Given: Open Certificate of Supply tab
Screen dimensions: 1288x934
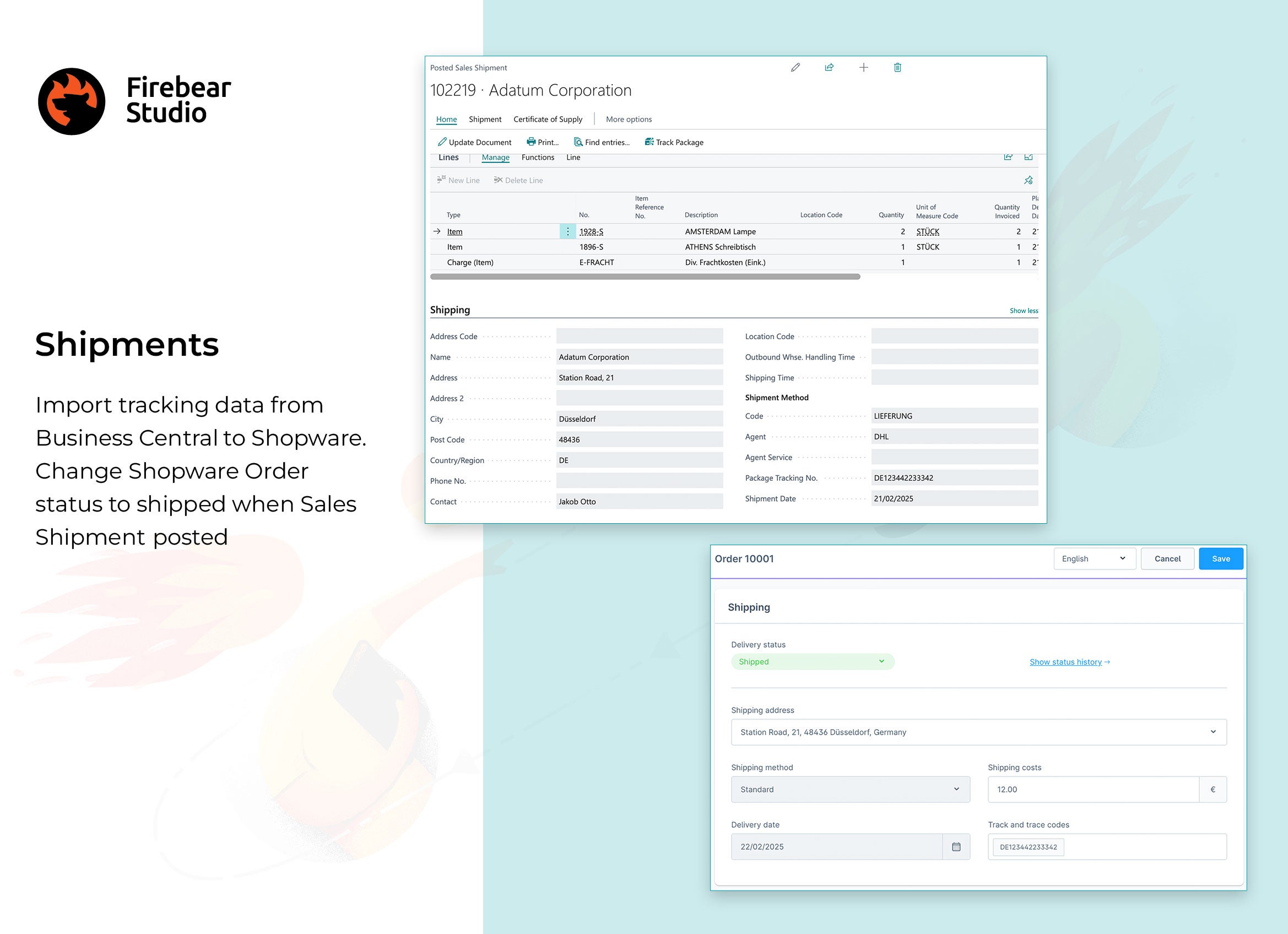Looking at the screenshot, I should (x=548, y=120).
